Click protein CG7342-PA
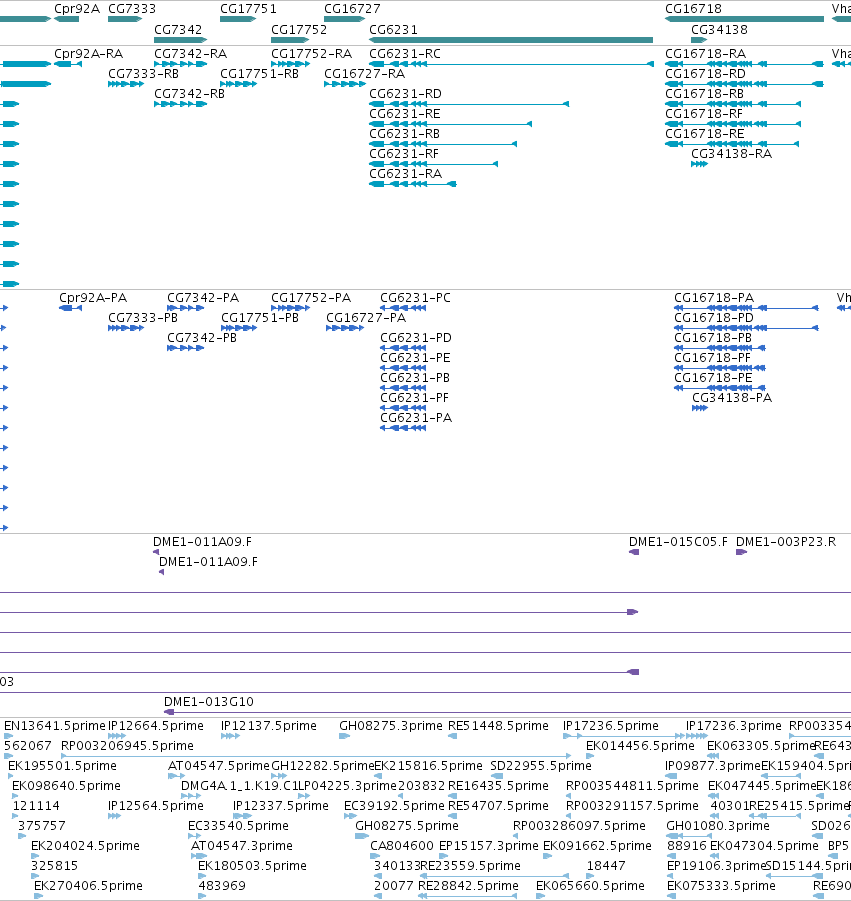The image size is (851, 901). pos(203,298)
